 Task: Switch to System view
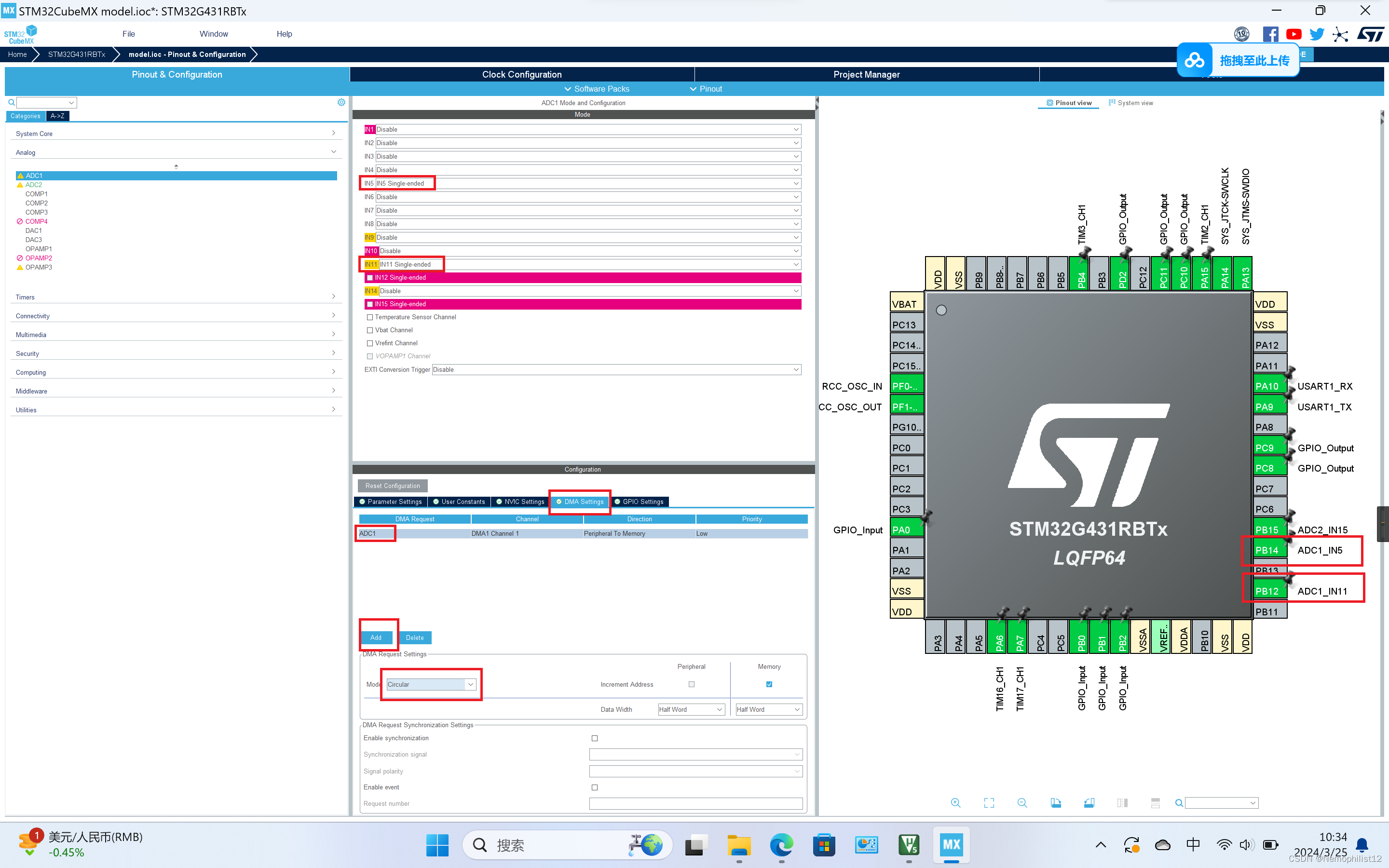click(x=1130, y=103)
